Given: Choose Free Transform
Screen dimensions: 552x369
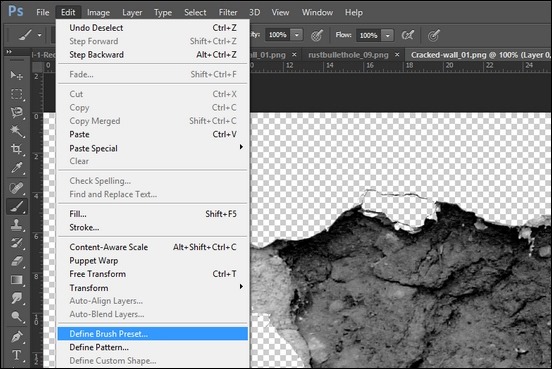Looking at the screenshot, I should [153, 274].
